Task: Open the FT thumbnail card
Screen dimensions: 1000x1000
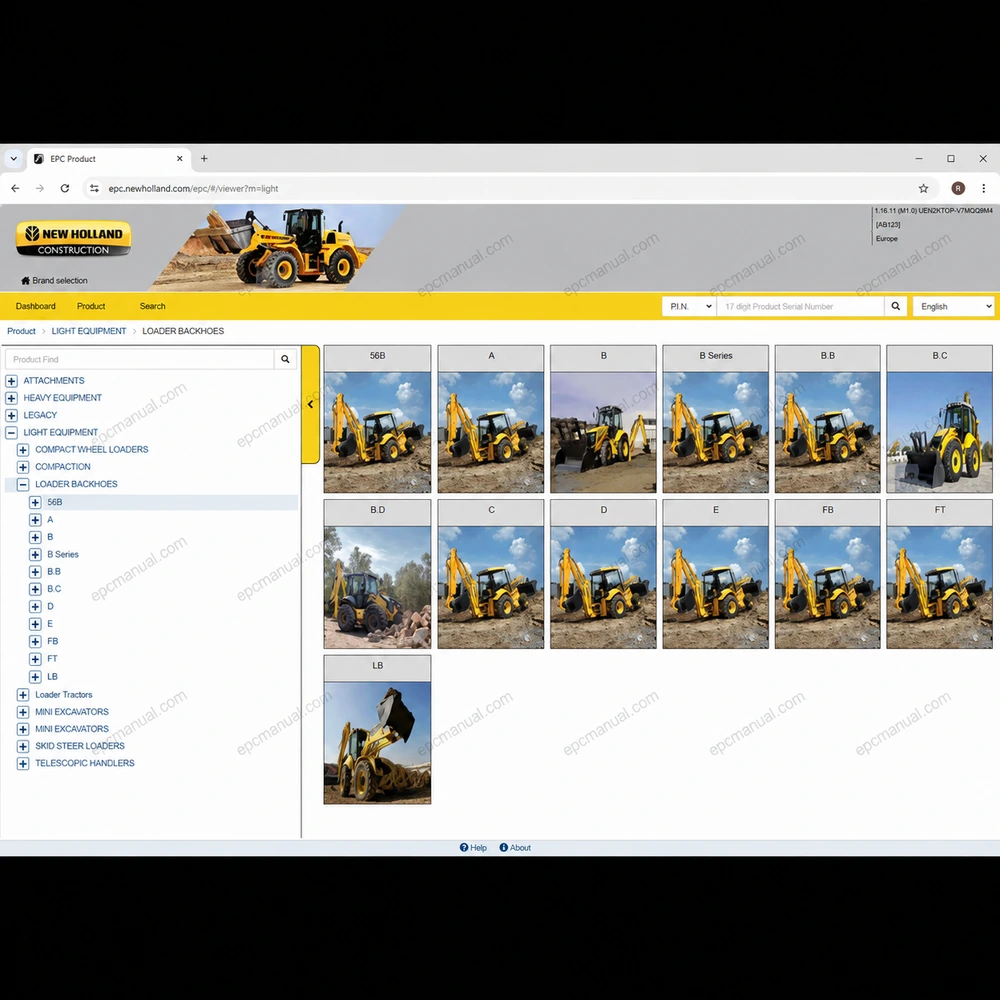Action: (939, 574)
